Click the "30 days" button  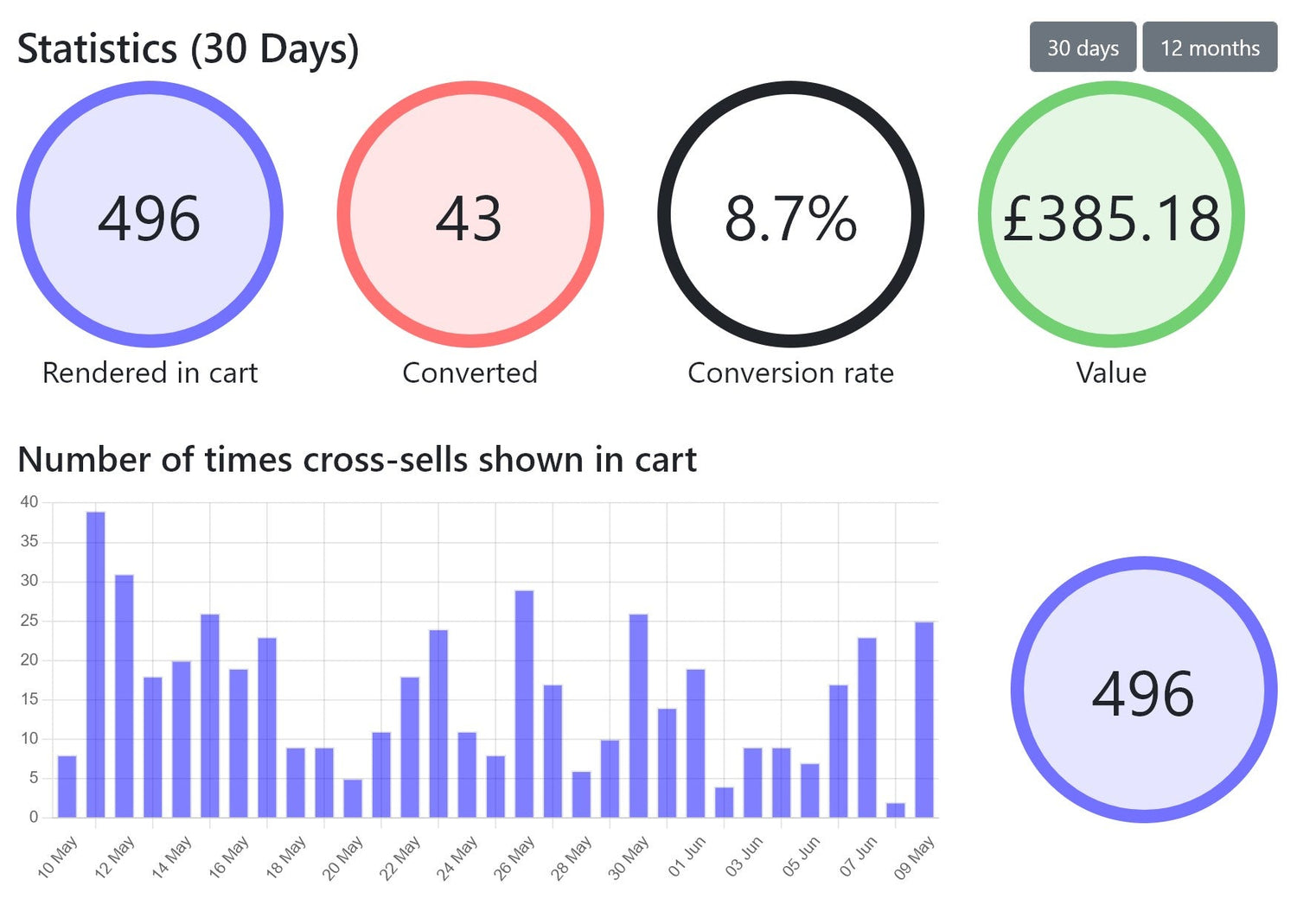(1083, 48)
